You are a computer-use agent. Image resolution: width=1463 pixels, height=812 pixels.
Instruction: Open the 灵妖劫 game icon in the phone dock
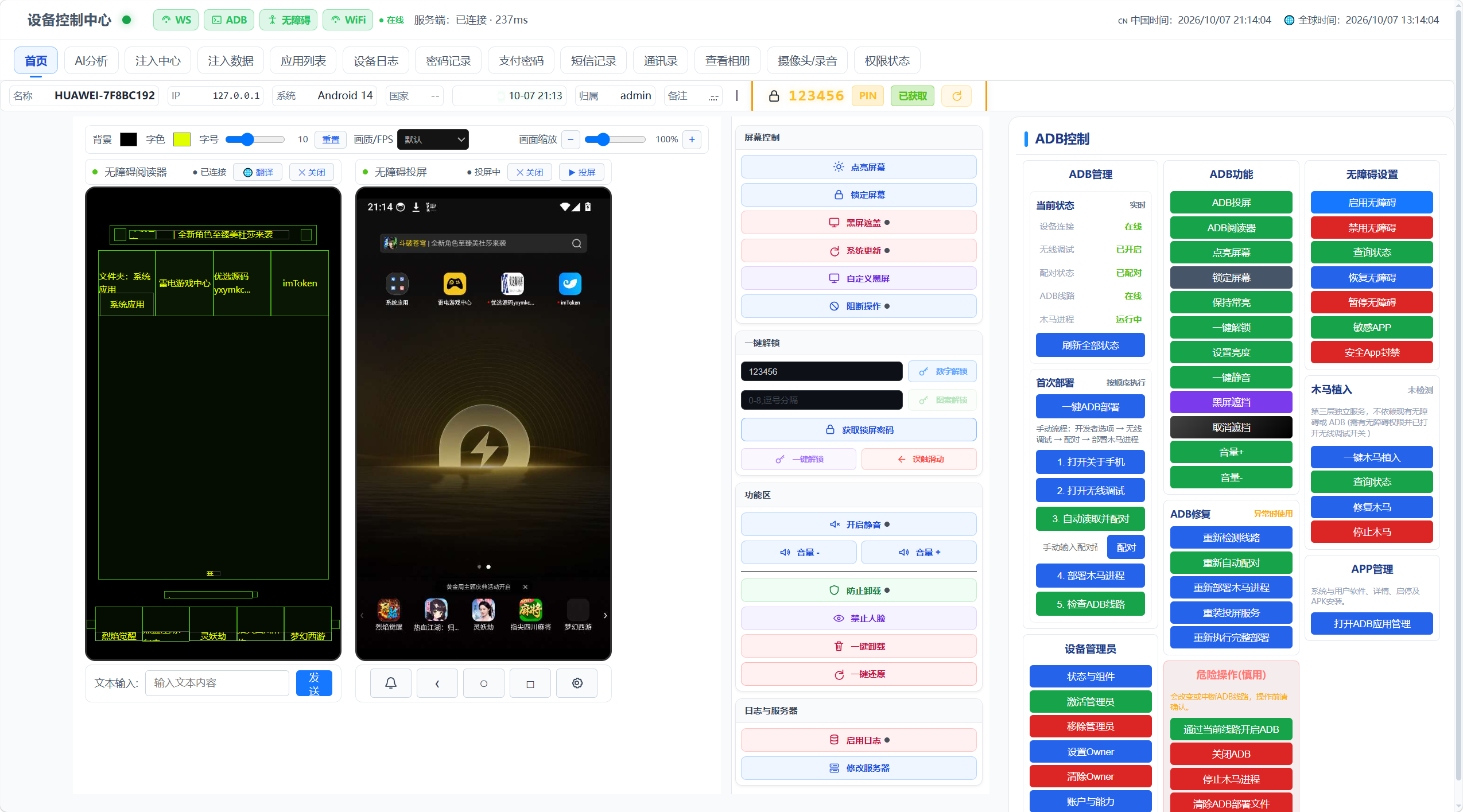click(483, 609)
